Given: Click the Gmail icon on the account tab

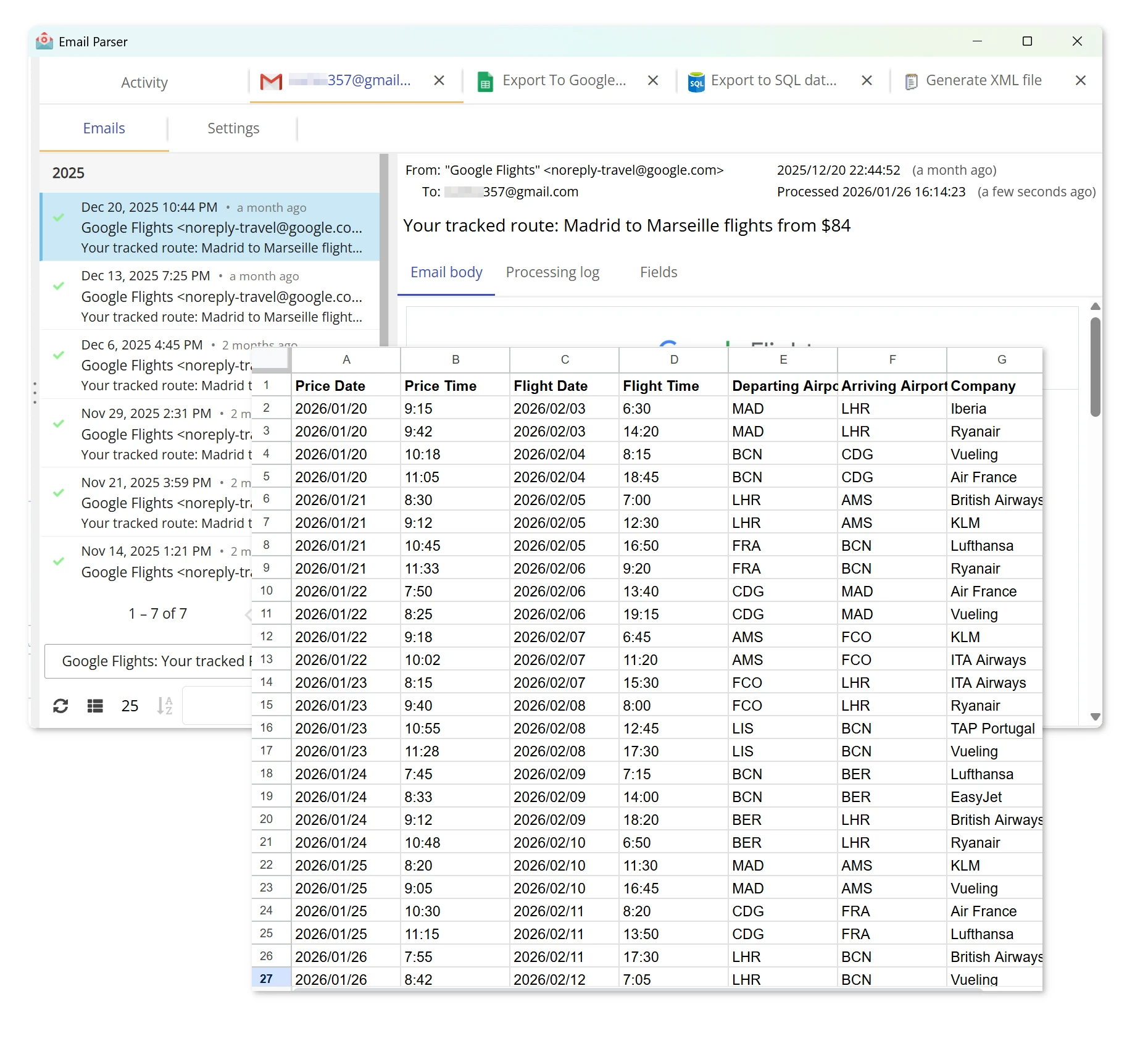Looking at the screenshot, I should click(x=270, y=80).
